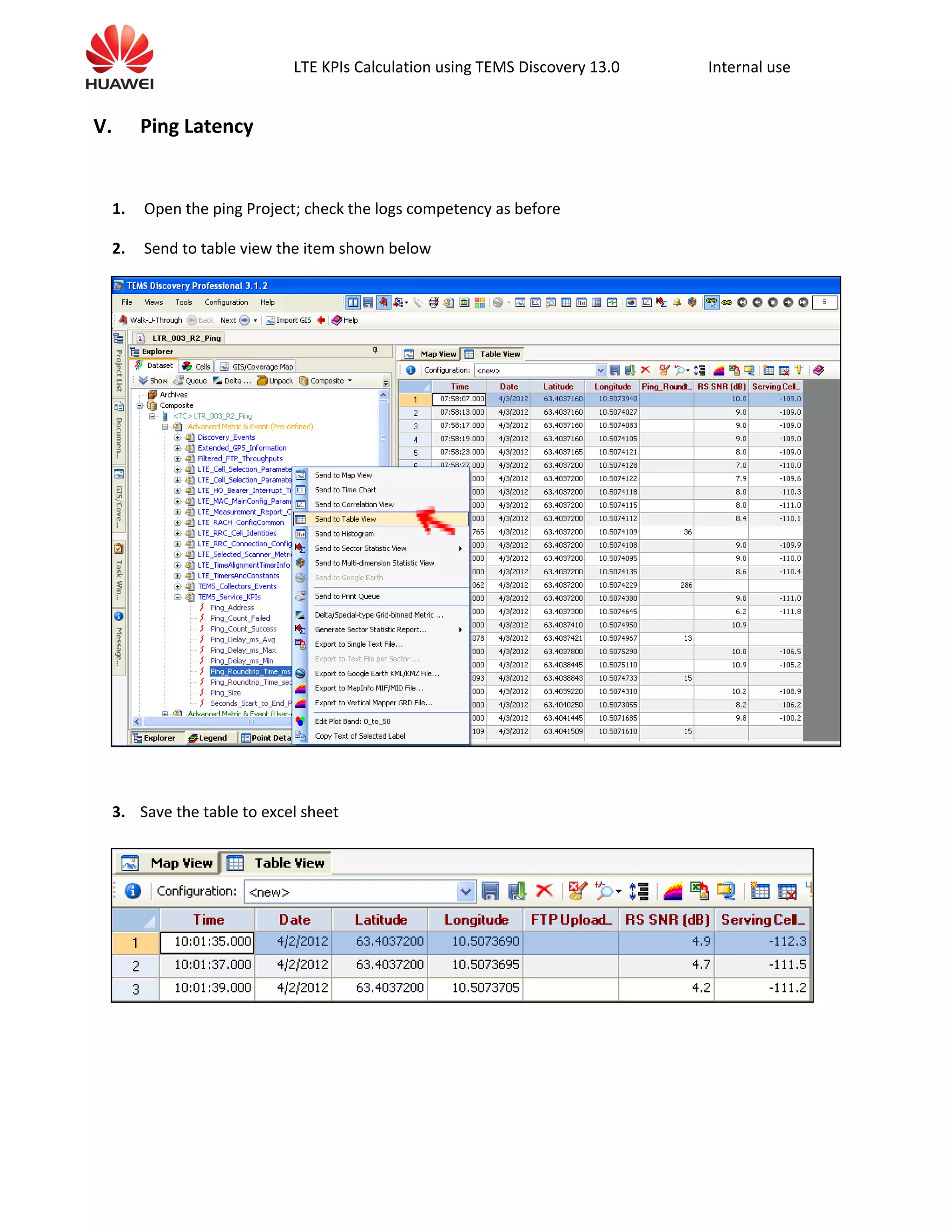
Task: Click the Send to Time Chart icon
Action: pyautogui.click(x=301, y=490)
